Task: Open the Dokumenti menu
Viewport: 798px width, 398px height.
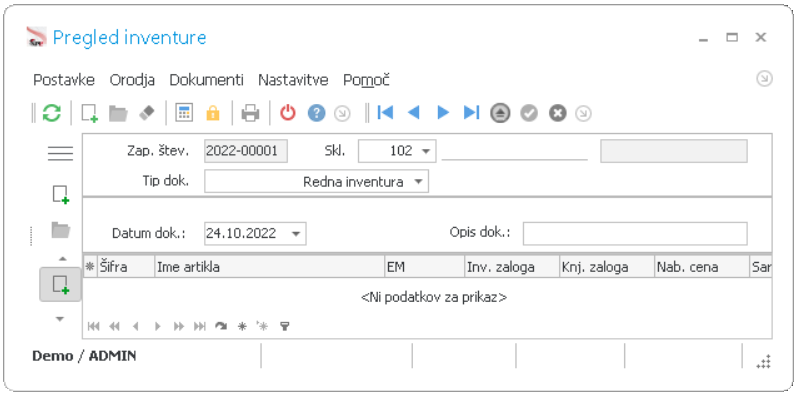Action: click(x=207, y=80)
